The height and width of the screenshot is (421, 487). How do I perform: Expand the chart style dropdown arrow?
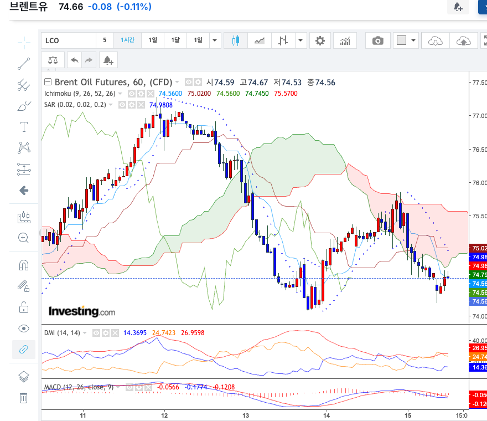click(300, 41)
